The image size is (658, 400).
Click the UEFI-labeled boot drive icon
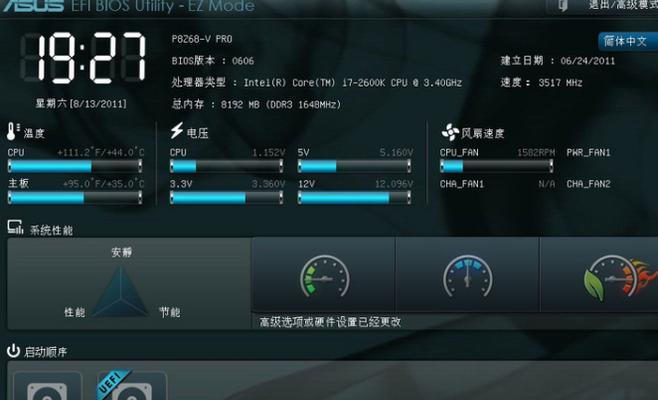(x=132, y=385)
